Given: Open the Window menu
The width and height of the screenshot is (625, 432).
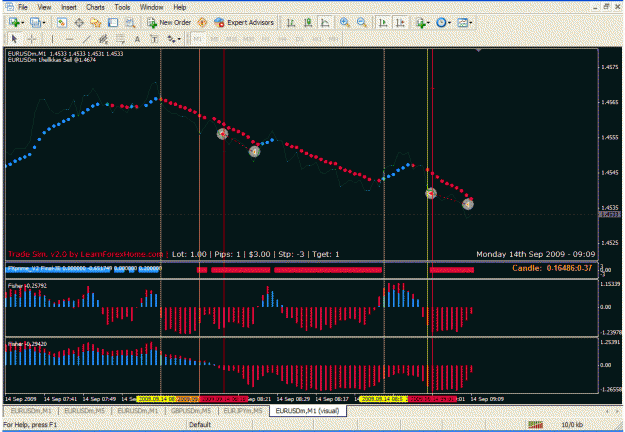Looking at the screenshot, I should 151,7.
